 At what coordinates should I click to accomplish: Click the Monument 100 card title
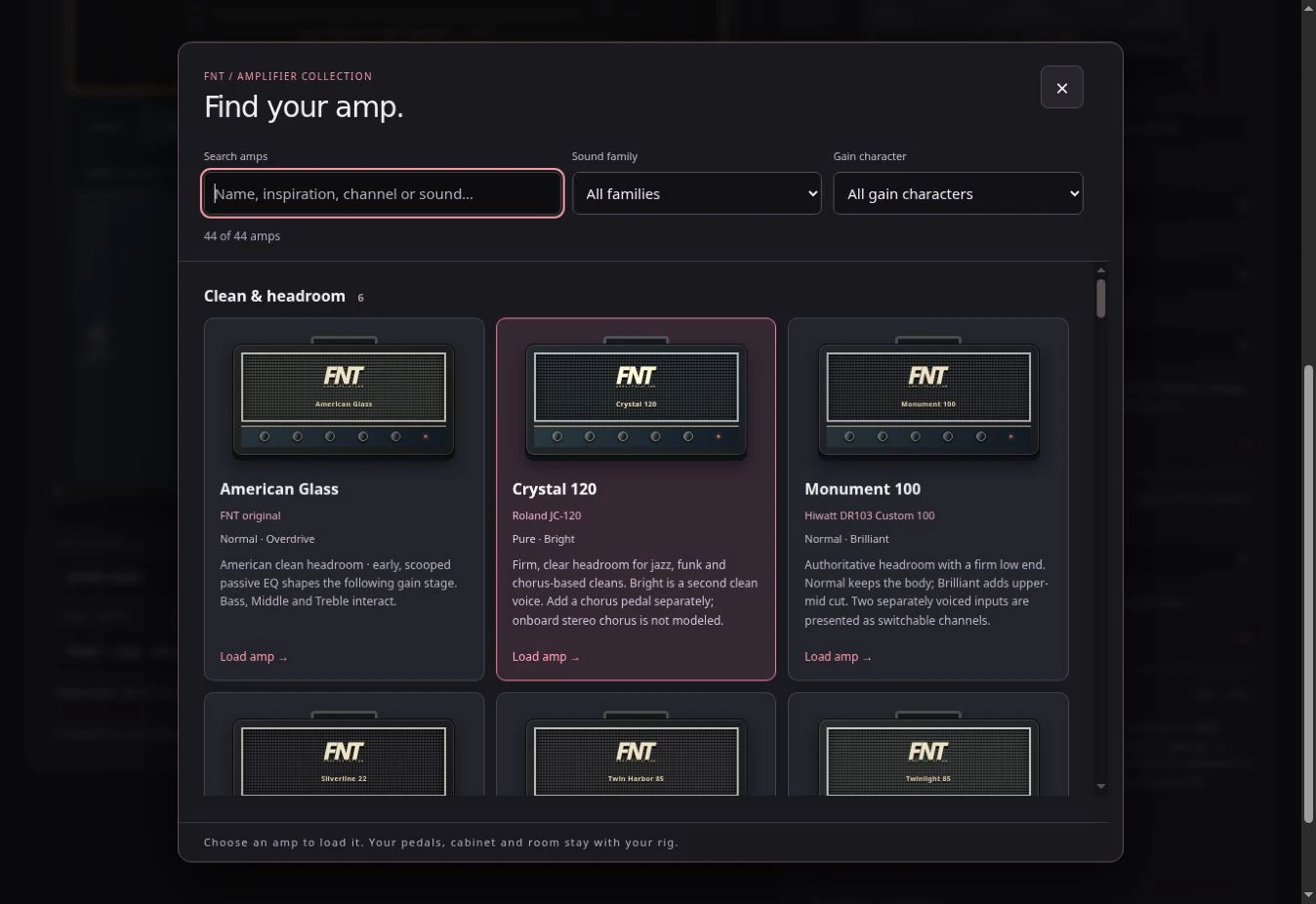862,489
